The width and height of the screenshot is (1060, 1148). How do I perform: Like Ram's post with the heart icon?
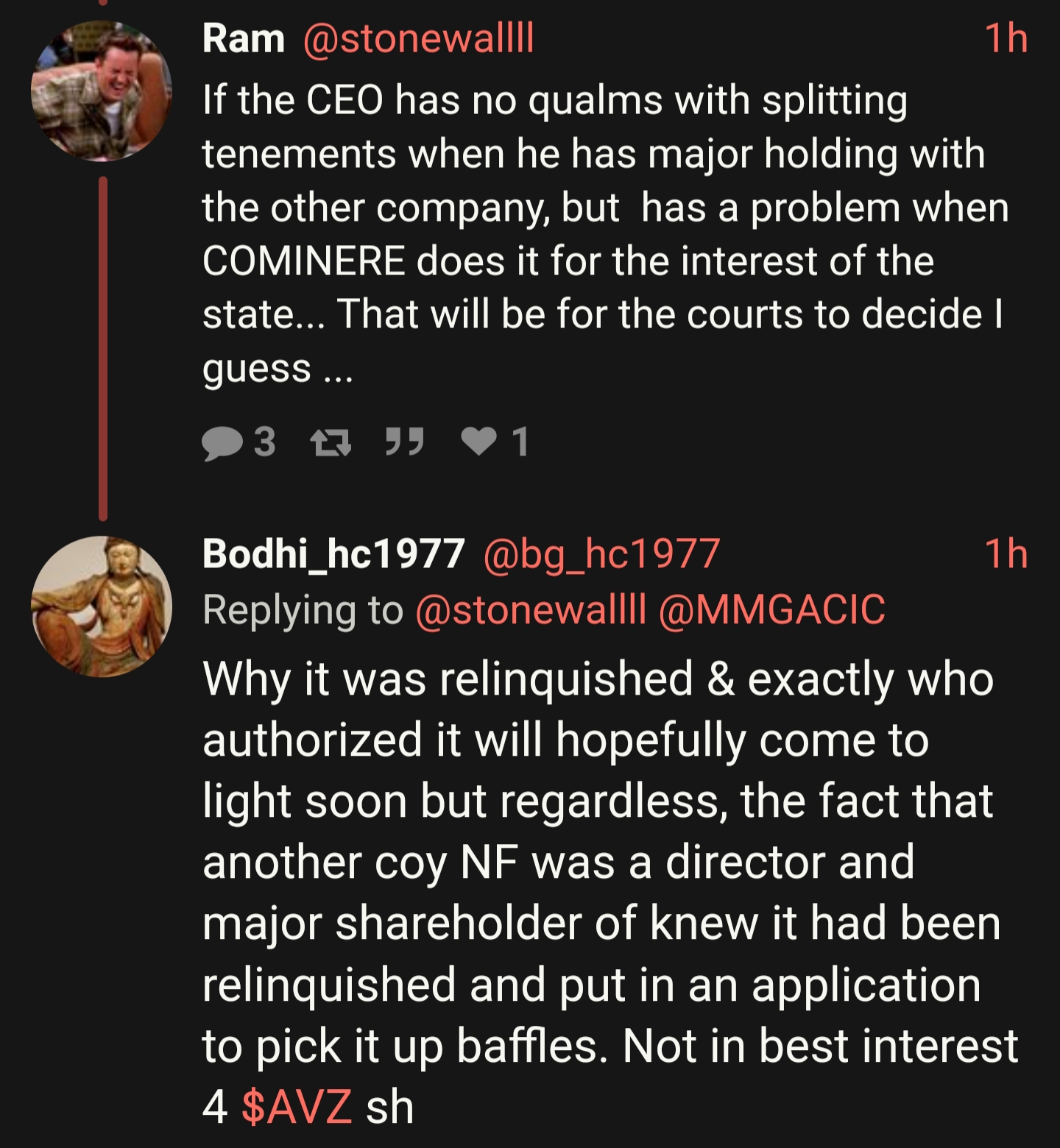point(479,442)
